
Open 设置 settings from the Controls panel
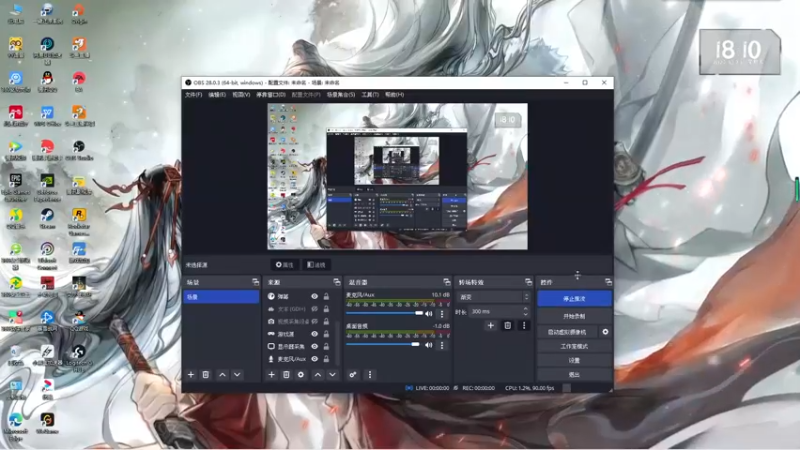click(574, 360)
